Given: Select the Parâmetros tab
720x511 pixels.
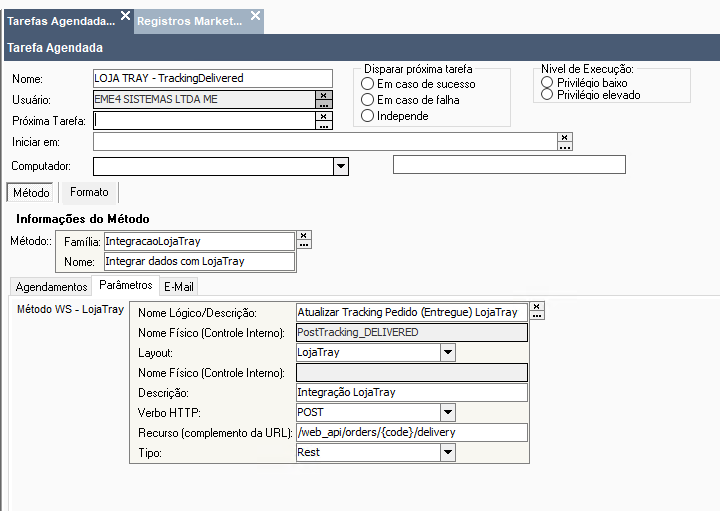Looking at the screenshot, I should [125, 285].
